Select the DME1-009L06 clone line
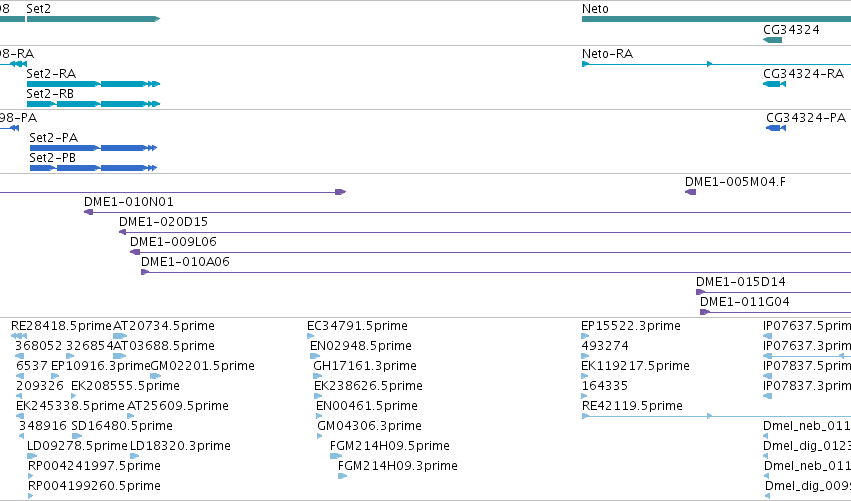 coord(491,252)
